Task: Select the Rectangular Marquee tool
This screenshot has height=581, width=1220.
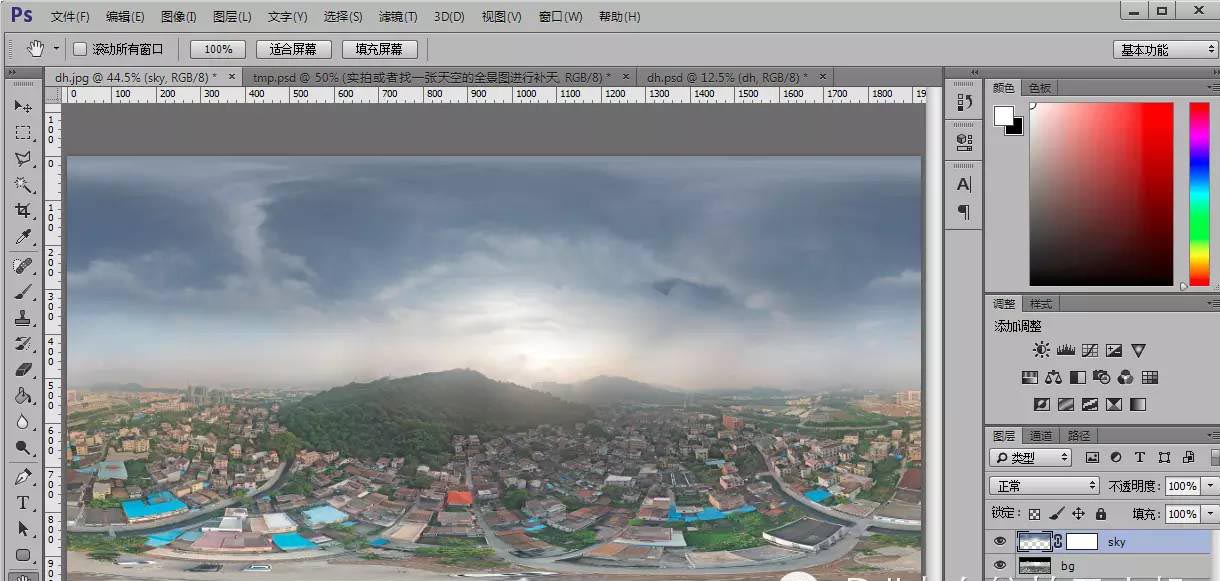Action: pos(23,133)
